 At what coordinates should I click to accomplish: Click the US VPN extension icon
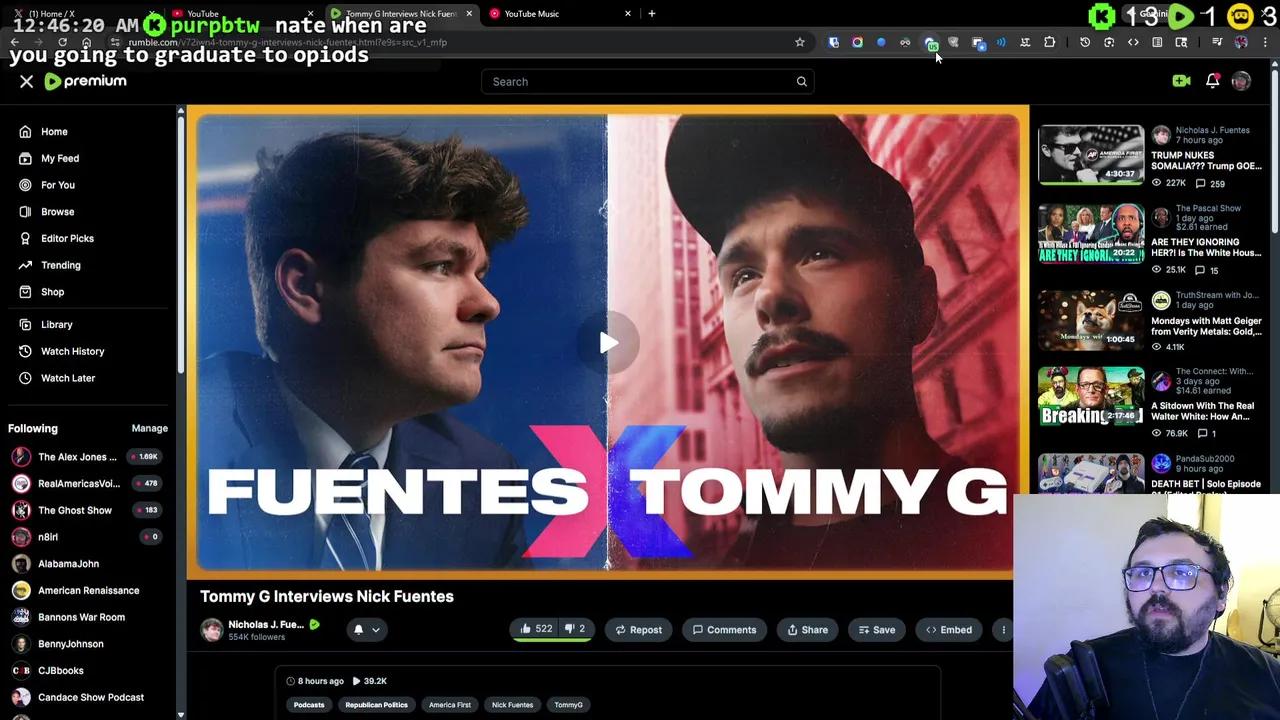tap(930, 43)
